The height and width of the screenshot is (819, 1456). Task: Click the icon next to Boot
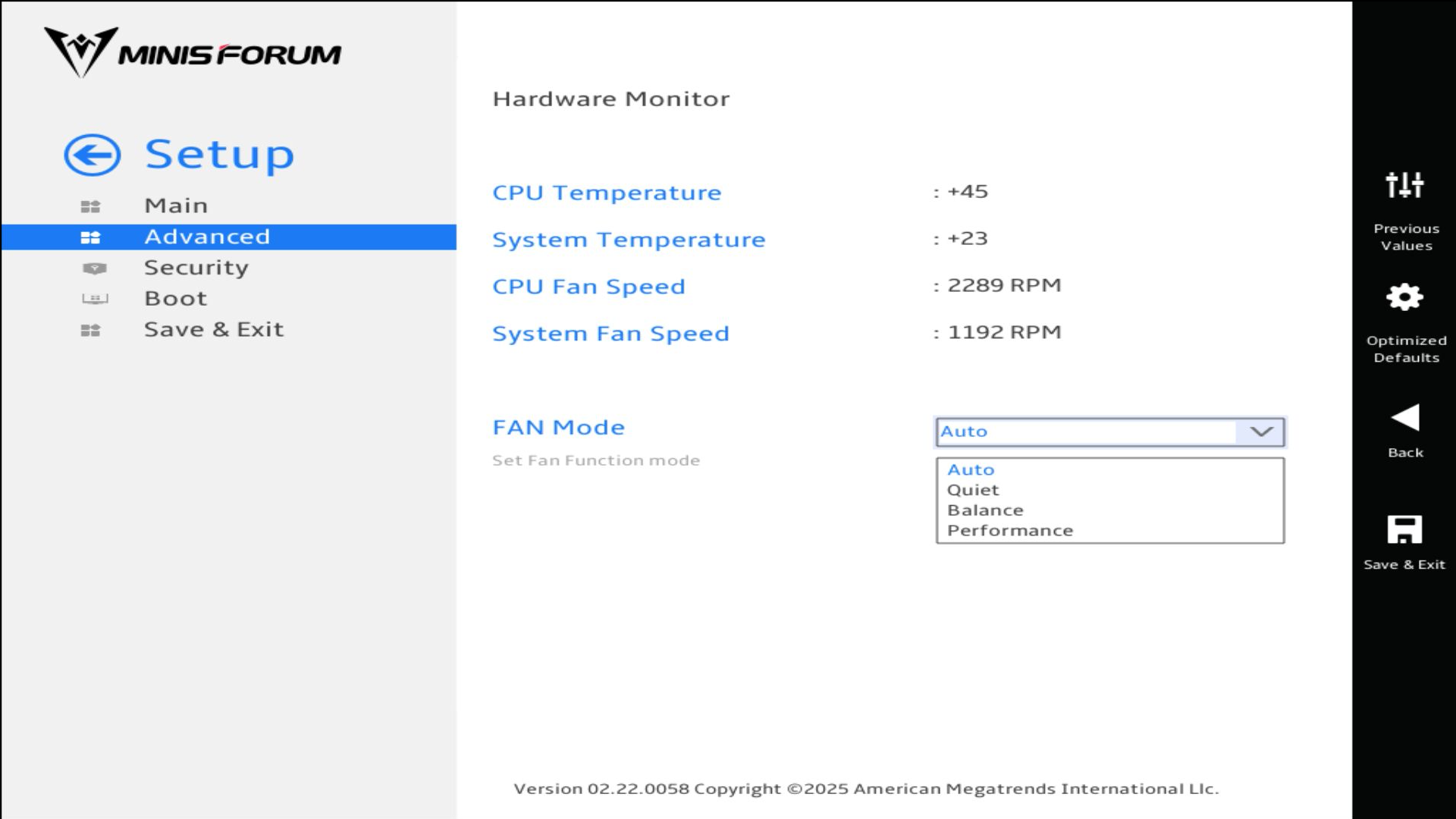coord(95,299)
